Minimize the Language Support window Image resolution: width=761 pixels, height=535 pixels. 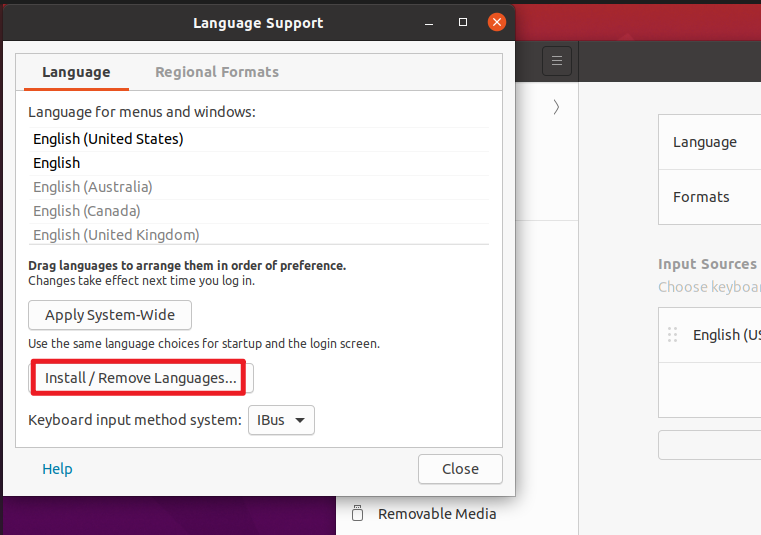(429, 23)
